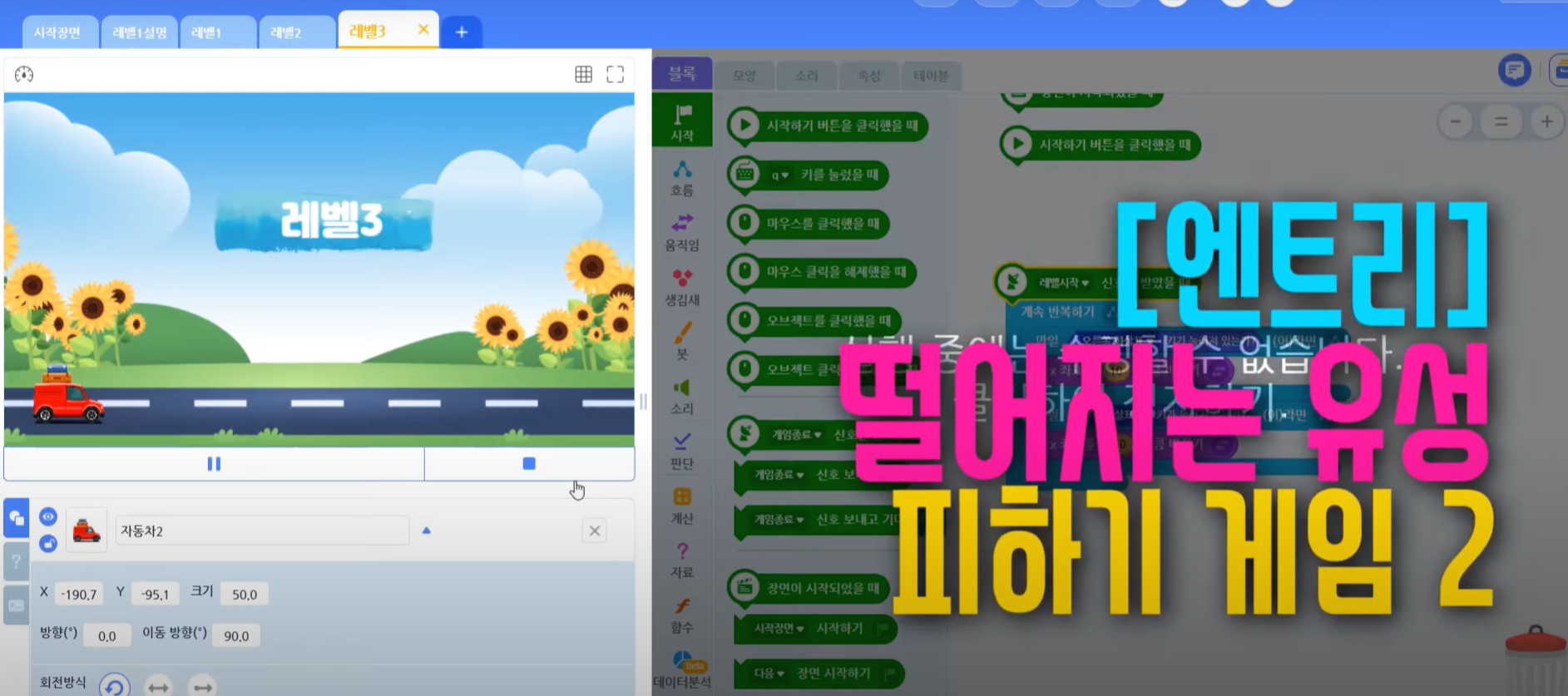Click the Y coordinate field -95.1
The image size is (1568, 696).
155,595
